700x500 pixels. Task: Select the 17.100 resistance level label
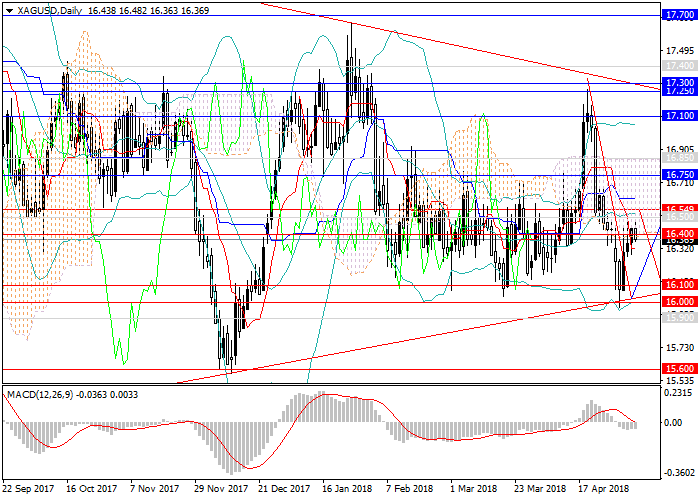679,117
